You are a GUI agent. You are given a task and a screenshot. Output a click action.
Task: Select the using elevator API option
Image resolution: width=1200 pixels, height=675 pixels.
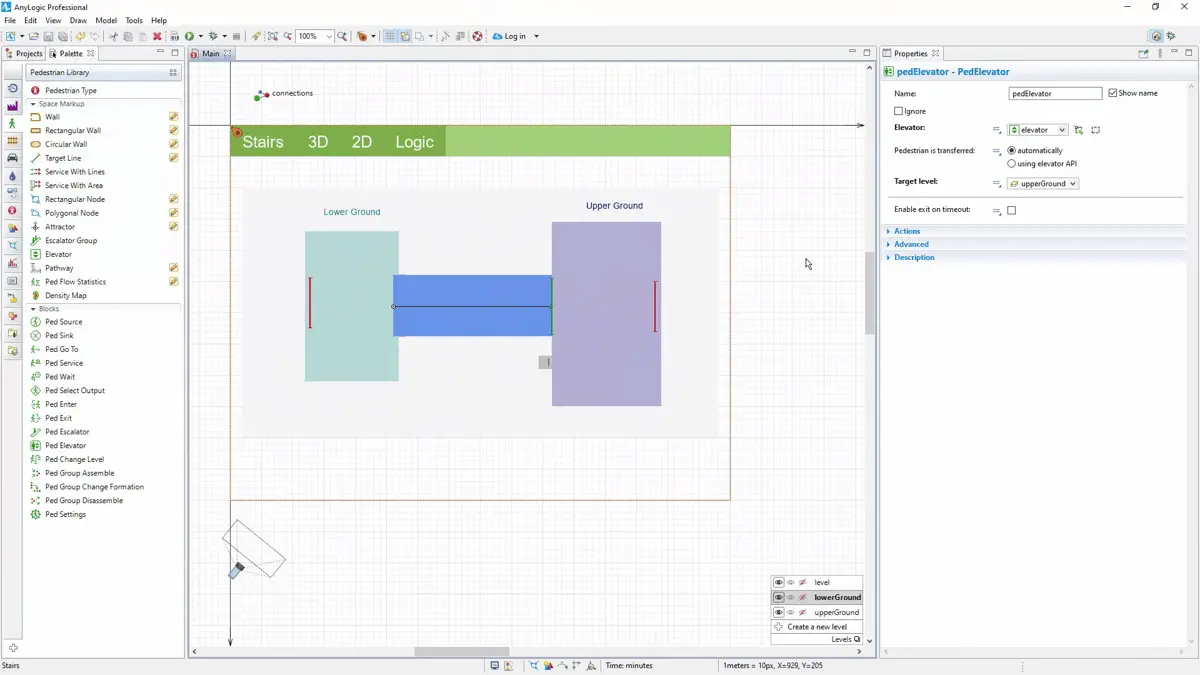tap(1011, 164)
